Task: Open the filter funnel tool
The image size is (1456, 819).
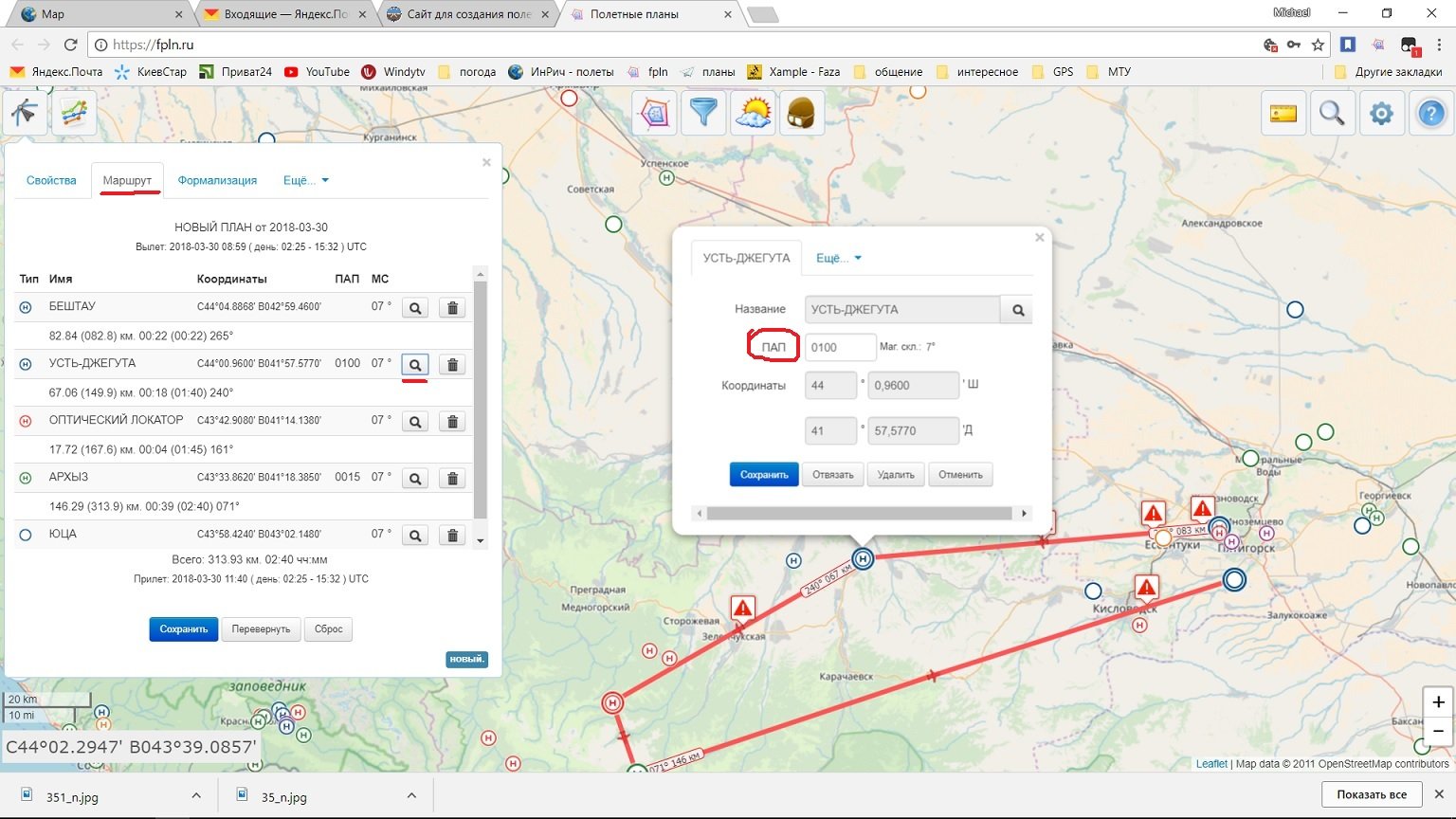Action: click(x=703, y=114)
